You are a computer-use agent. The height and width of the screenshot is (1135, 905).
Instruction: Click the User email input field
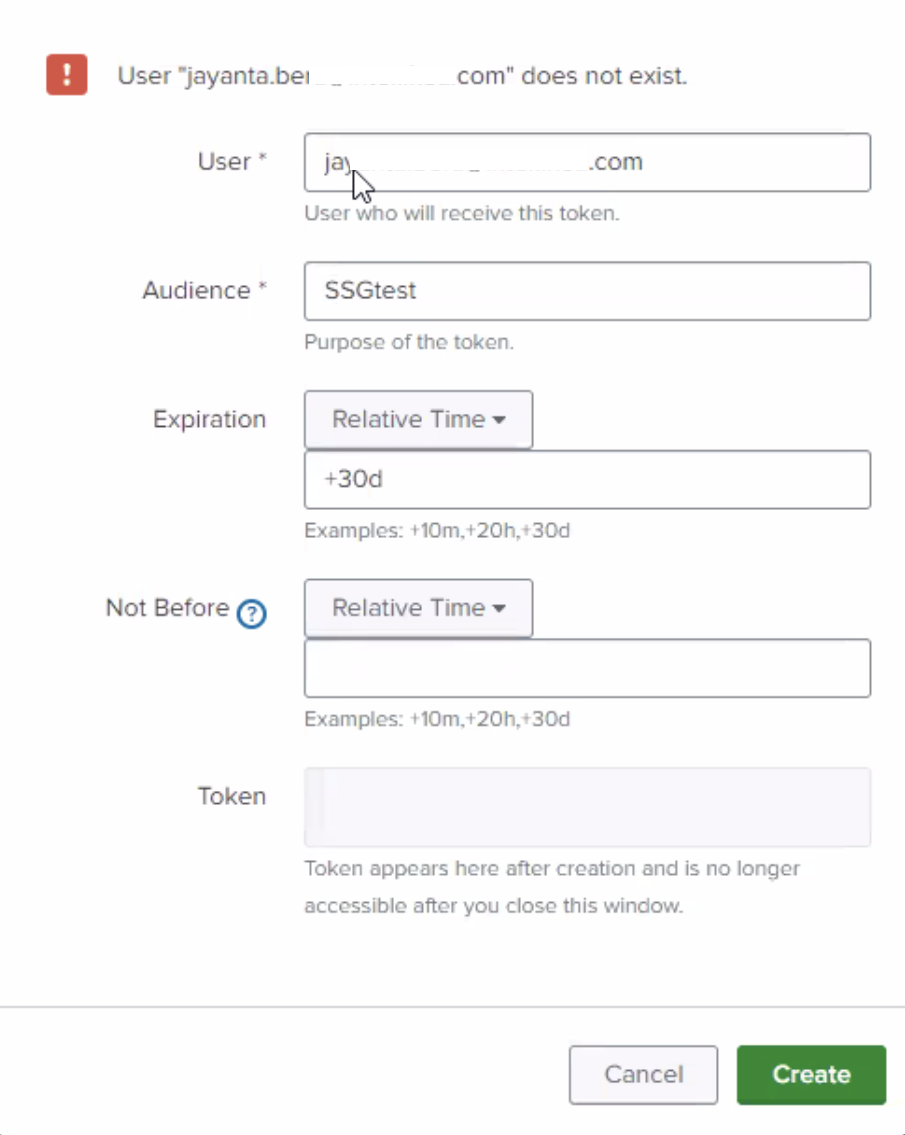click(x=587, y=162)
